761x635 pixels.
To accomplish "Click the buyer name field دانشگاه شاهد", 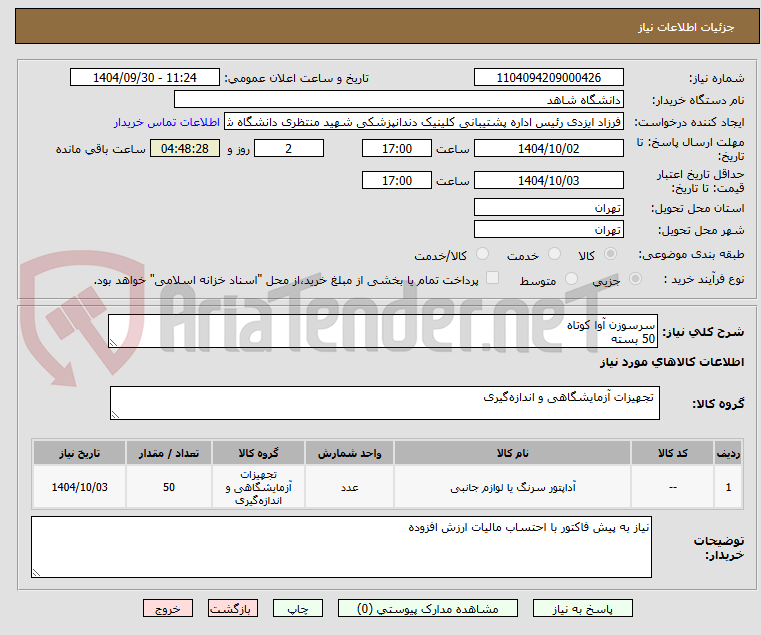I will 398,100.
